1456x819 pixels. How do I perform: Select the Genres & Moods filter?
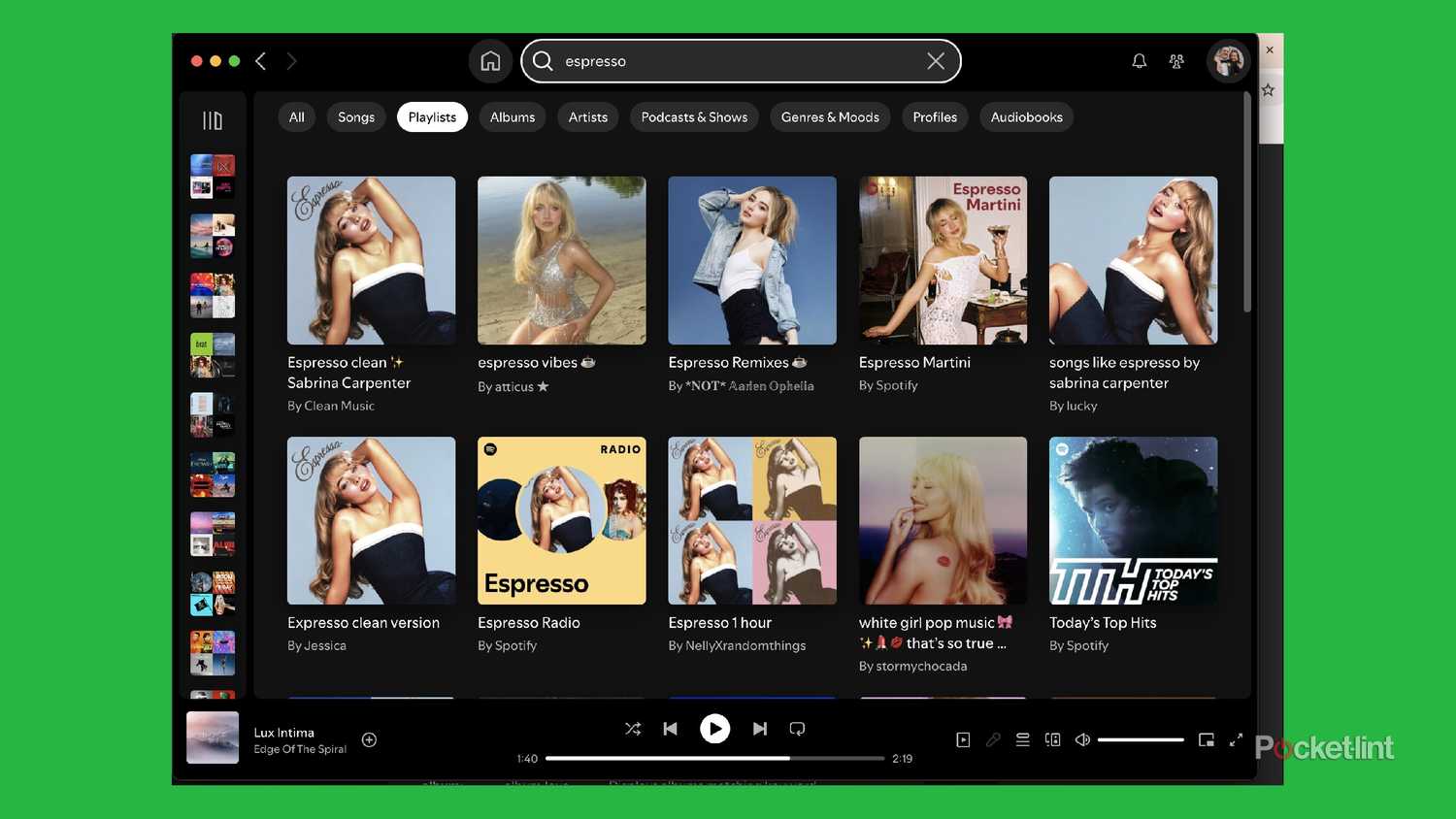[x=830, y=116]
